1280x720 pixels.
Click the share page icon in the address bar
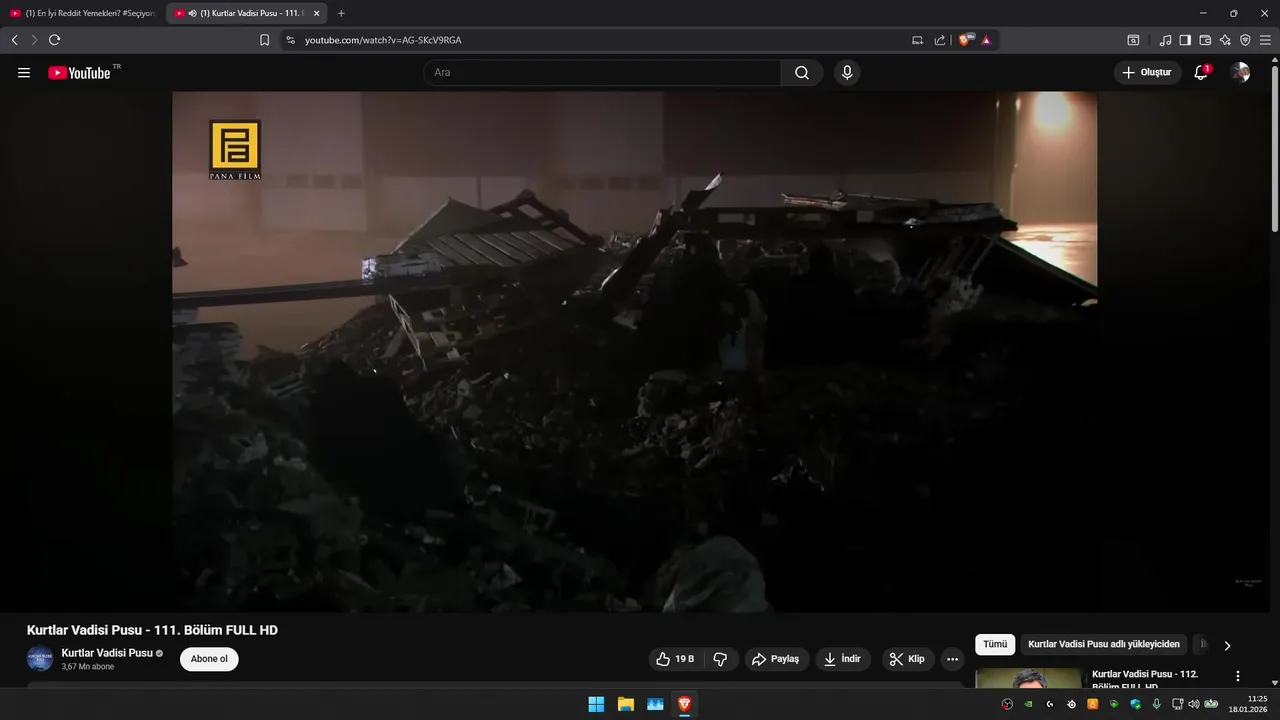click(x=940, y=40)
